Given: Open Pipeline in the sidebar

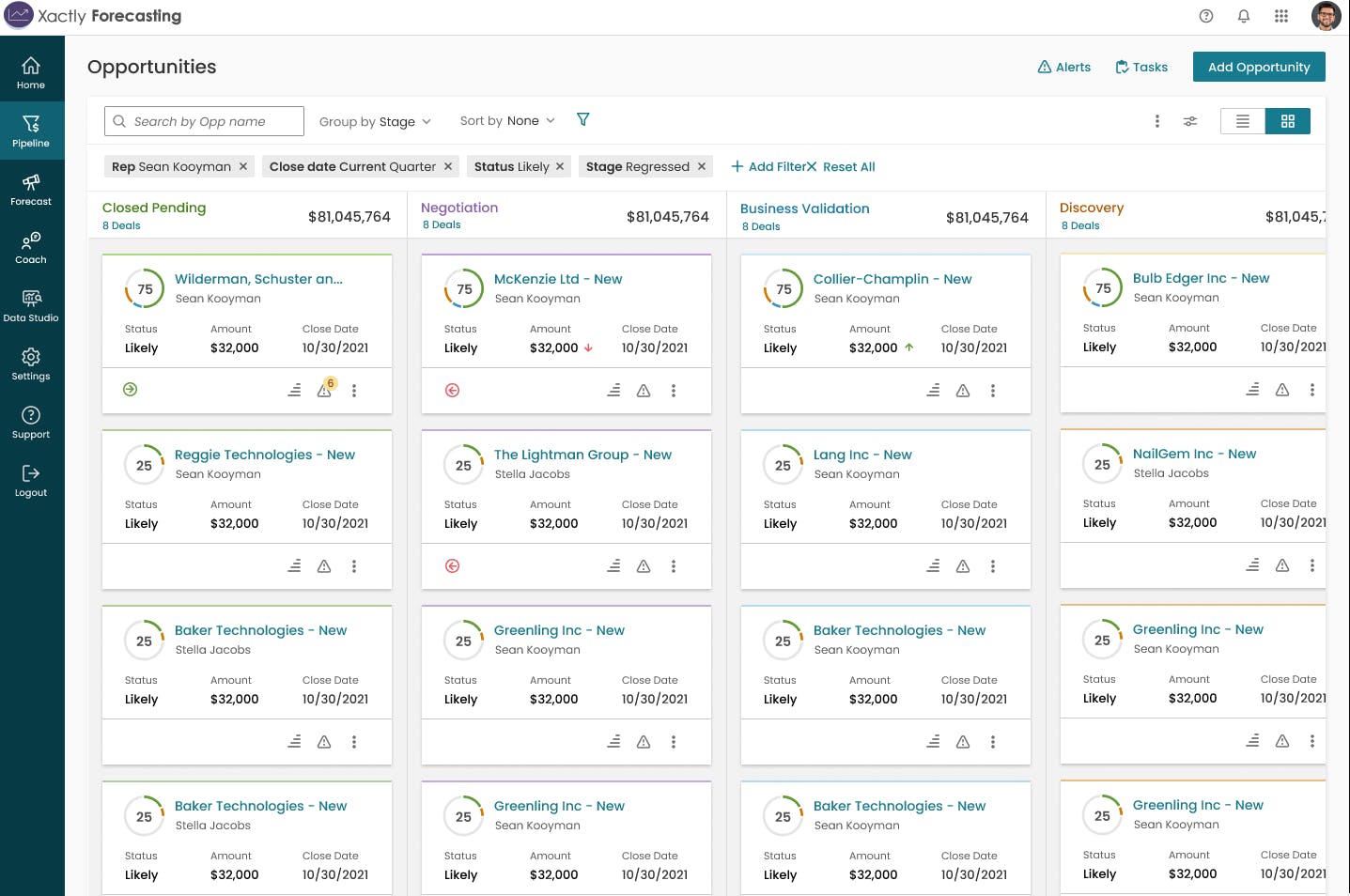Looking at the screenshot, I should click(x=31, y=131).
